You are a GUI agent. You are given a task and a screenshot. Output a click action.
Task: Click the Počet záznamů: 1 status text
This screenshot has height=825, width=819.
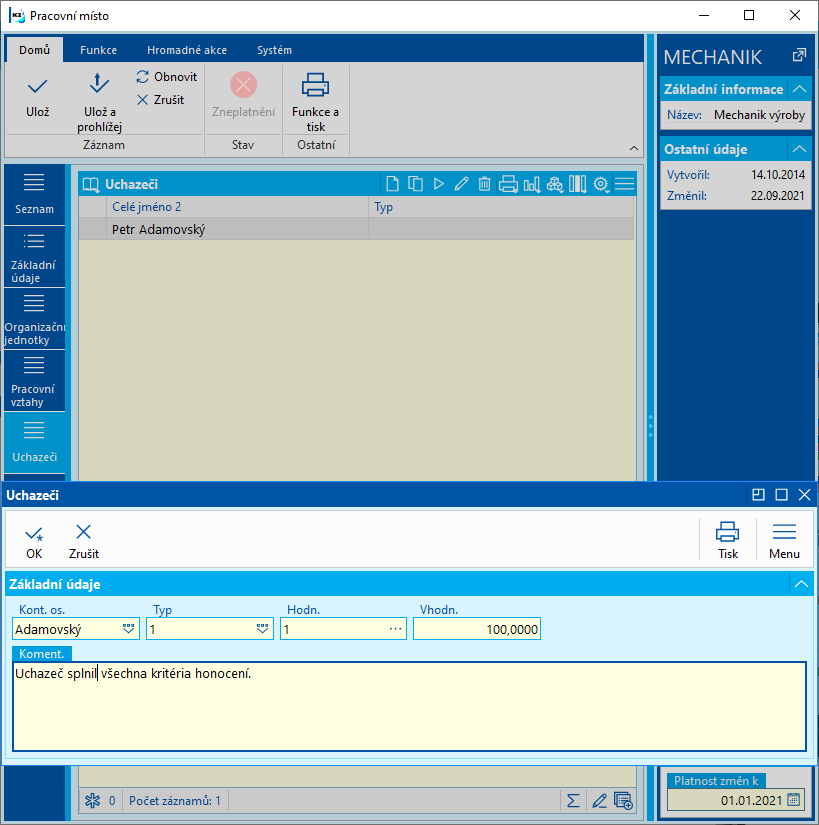(x=175, y=801)
